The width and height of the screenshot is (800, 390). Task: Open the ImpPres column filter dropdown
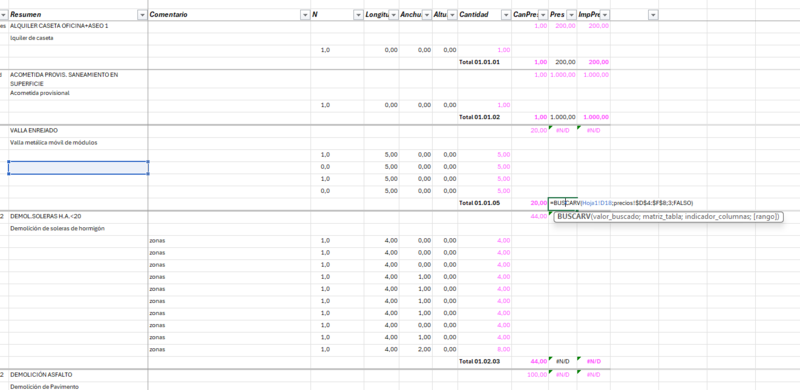605,15
